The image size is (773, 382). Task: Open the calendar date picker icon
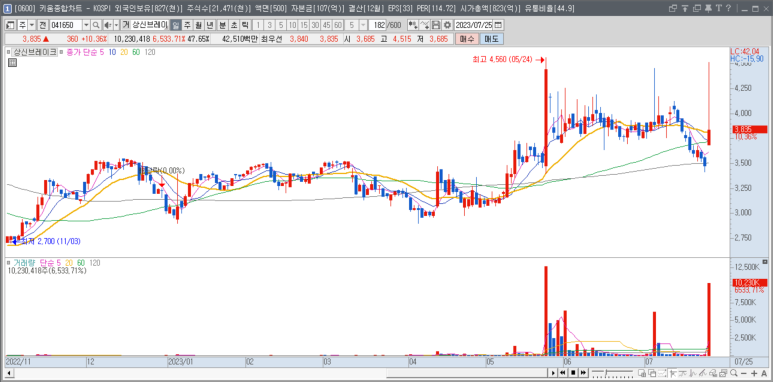pos(498,25)
